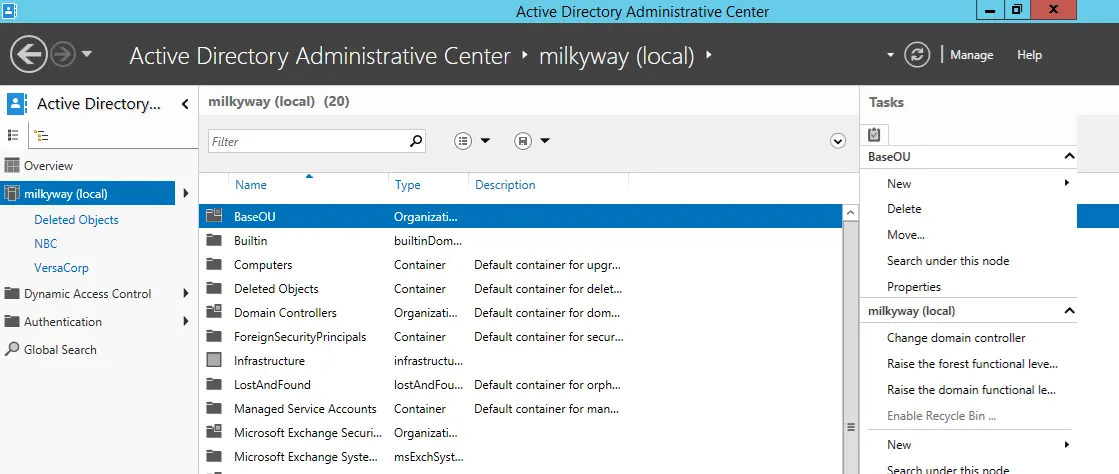Select the ForeignSecurityPrincipals row name
The width and height of the screenshot is (1119, 474).
click(300, 337)
